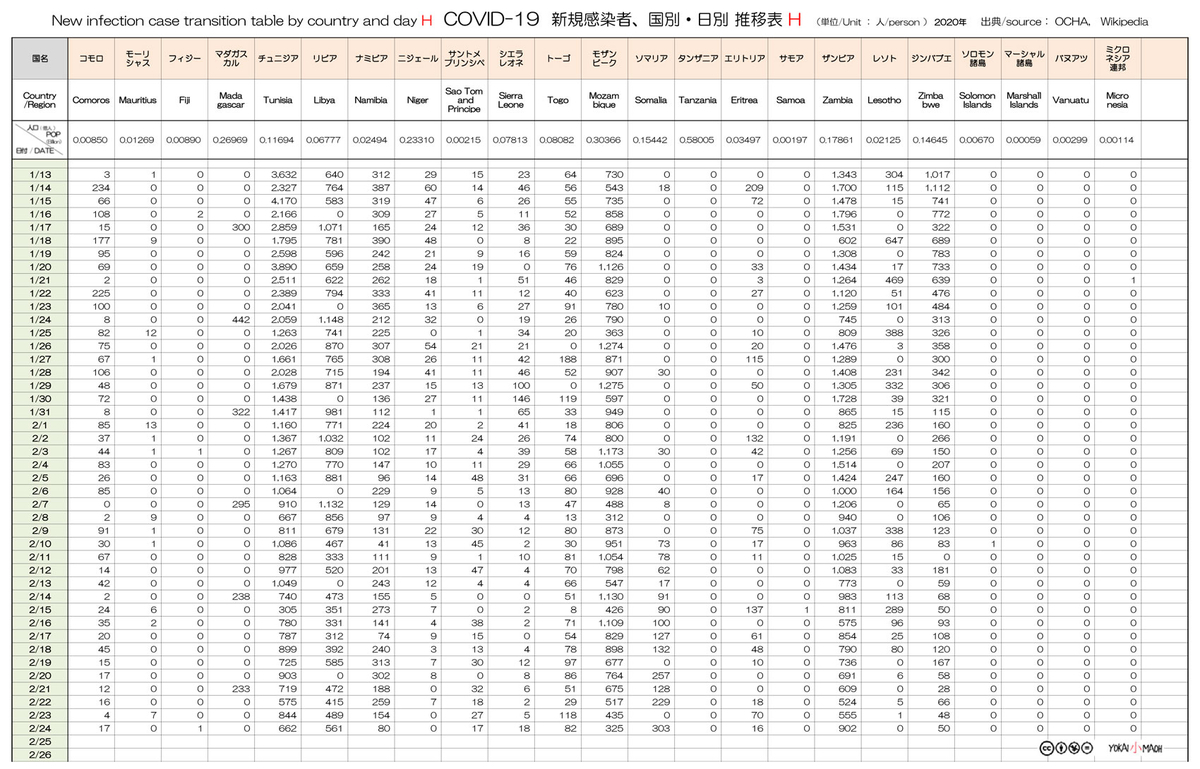The image size is (1200, 769).
Task: Click the 'Somalia' column header
Action: point(651,101)
